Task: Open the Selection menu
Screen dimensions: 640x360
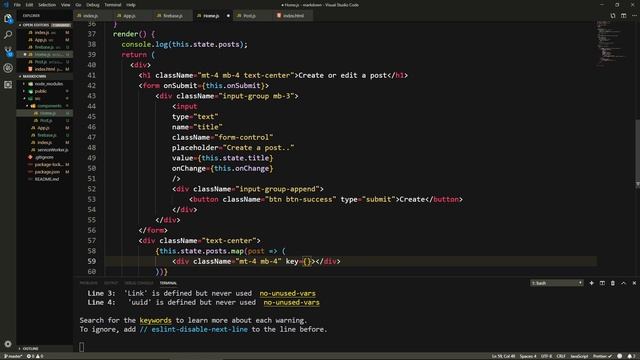Action: point(47,5)
